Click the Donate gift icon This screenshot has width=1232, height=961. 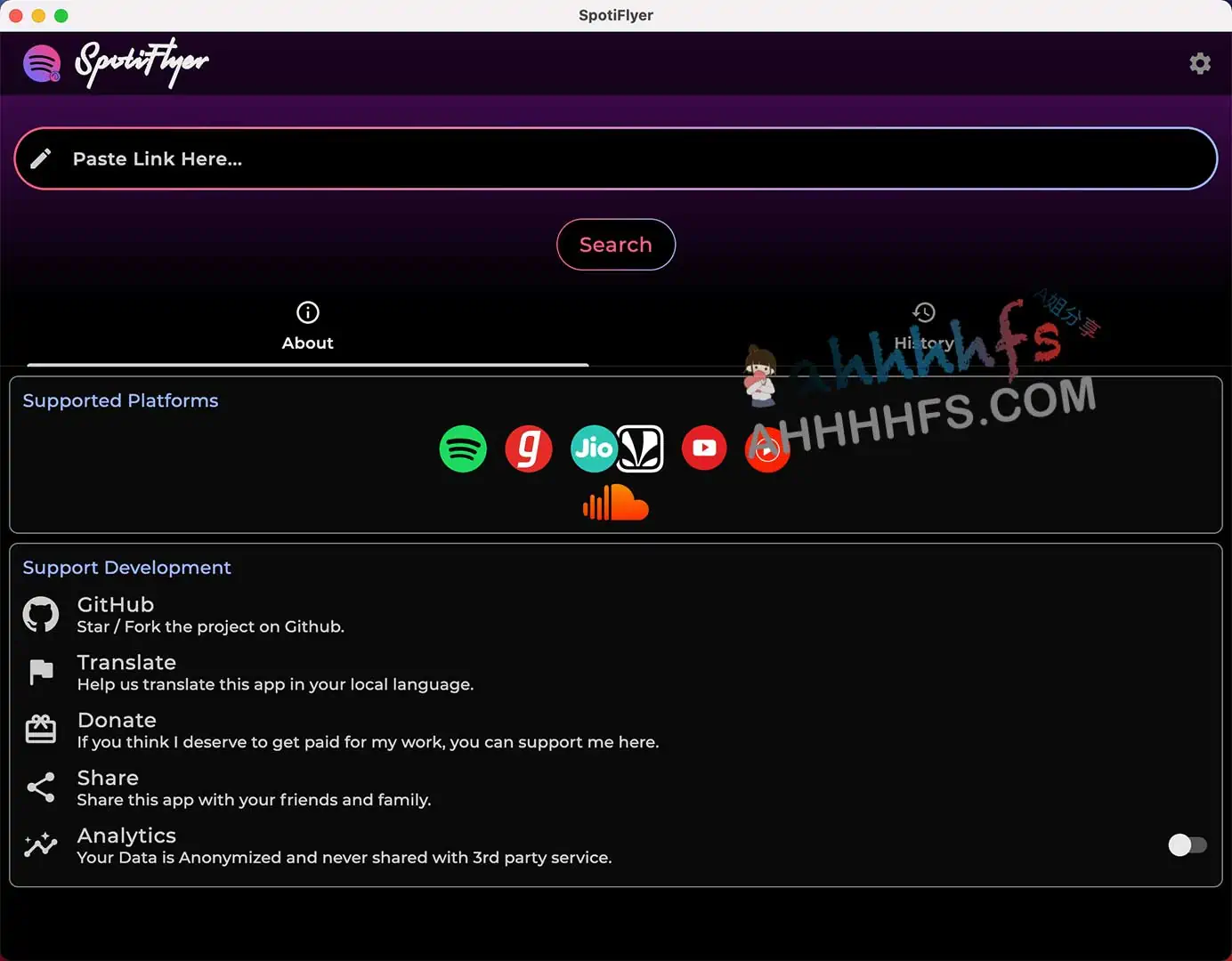coord(41,730)
